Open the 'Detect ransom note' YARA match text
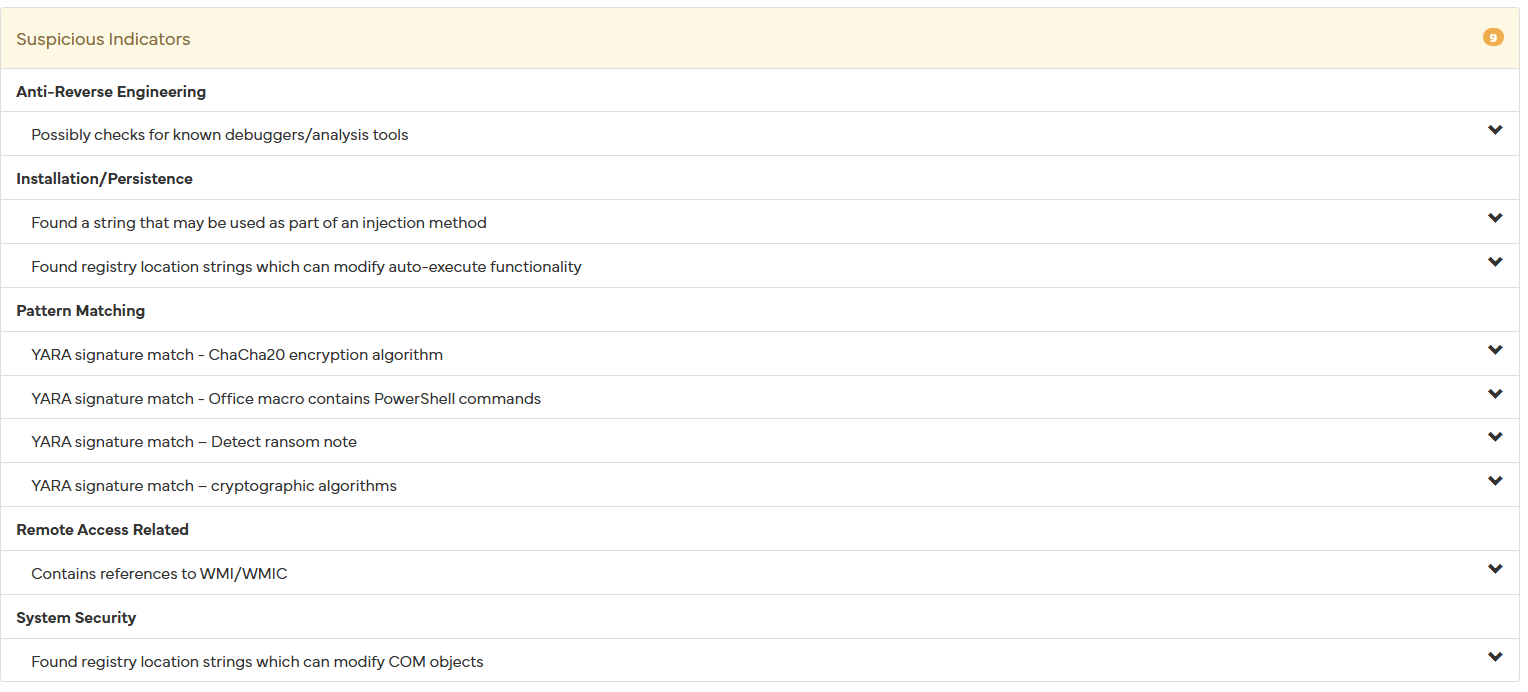 [193, 442]
